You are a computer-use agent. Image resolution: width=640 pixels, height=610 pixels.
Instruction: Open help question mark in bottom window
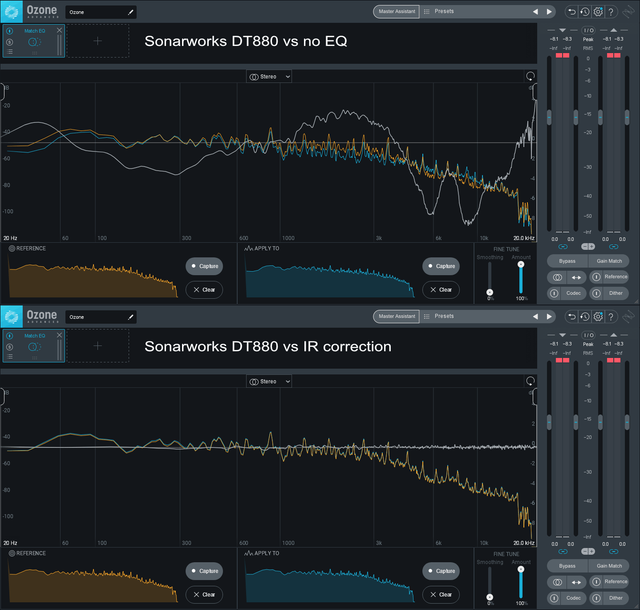pos(611,316)
